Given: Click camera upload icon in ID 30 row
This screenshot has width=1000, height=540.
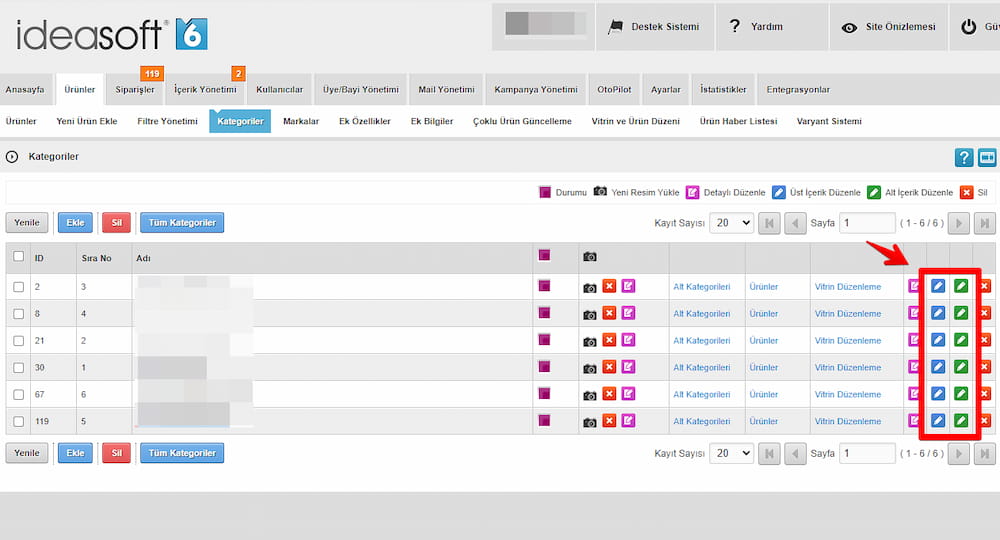Looking at the screenshot, I should [x=590, y=368].
